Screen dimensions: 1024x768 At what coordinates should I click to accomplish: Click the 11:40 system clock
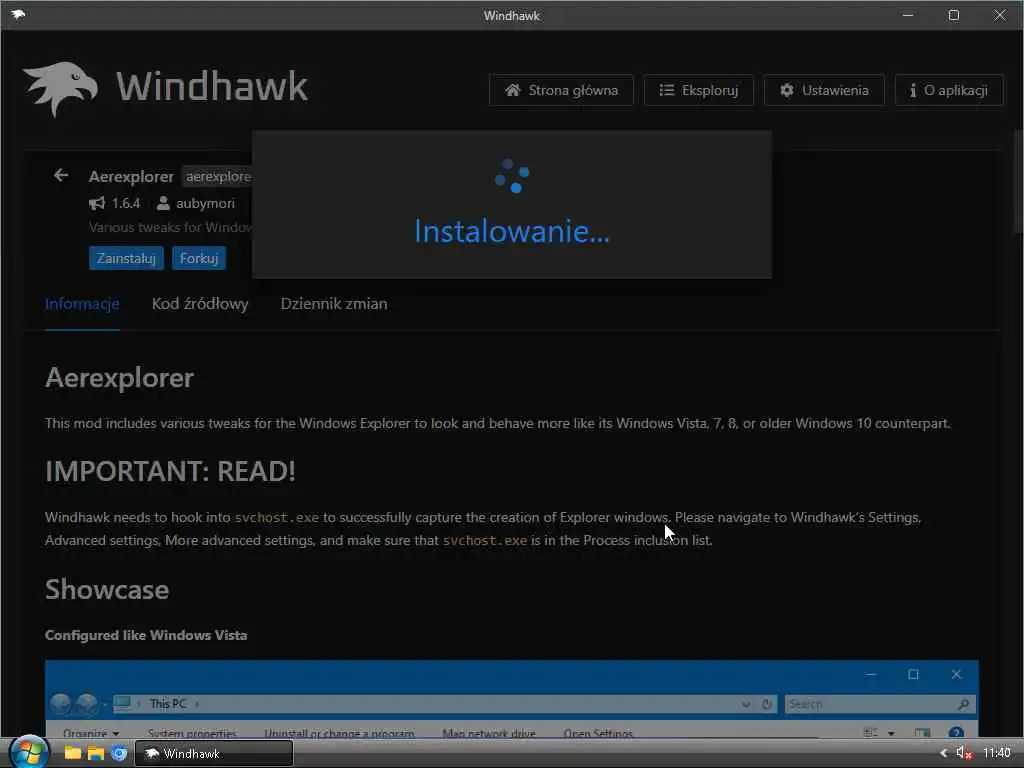pos(997,753)
